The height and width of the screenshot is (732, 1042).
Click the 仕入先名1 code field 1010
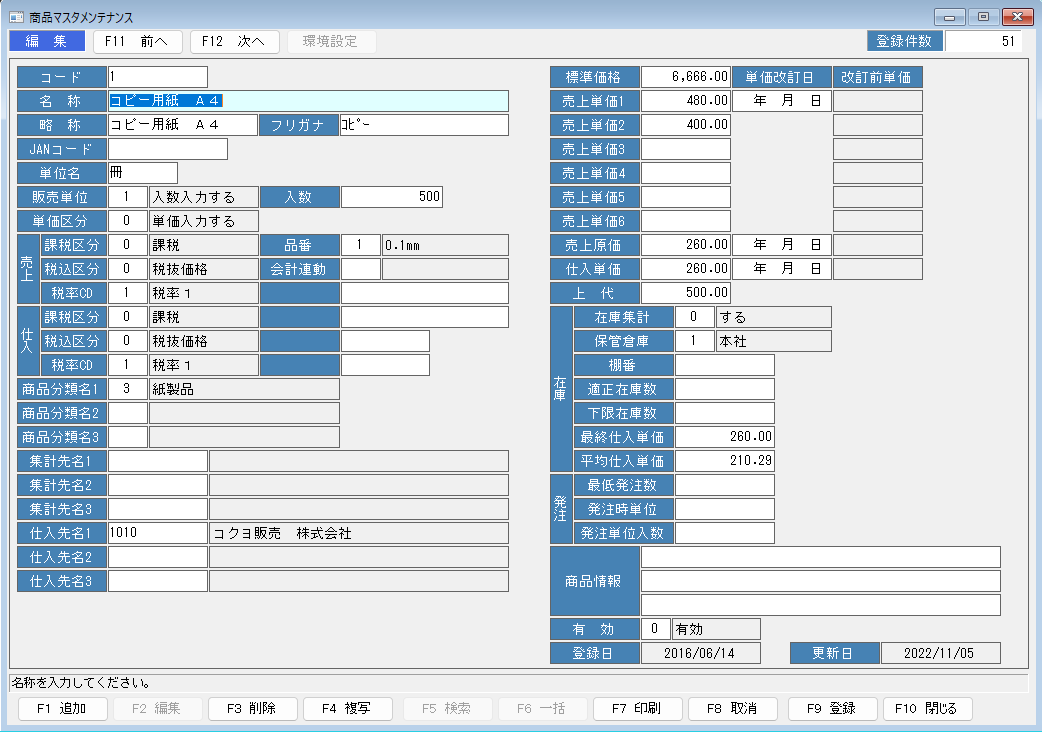157,533
